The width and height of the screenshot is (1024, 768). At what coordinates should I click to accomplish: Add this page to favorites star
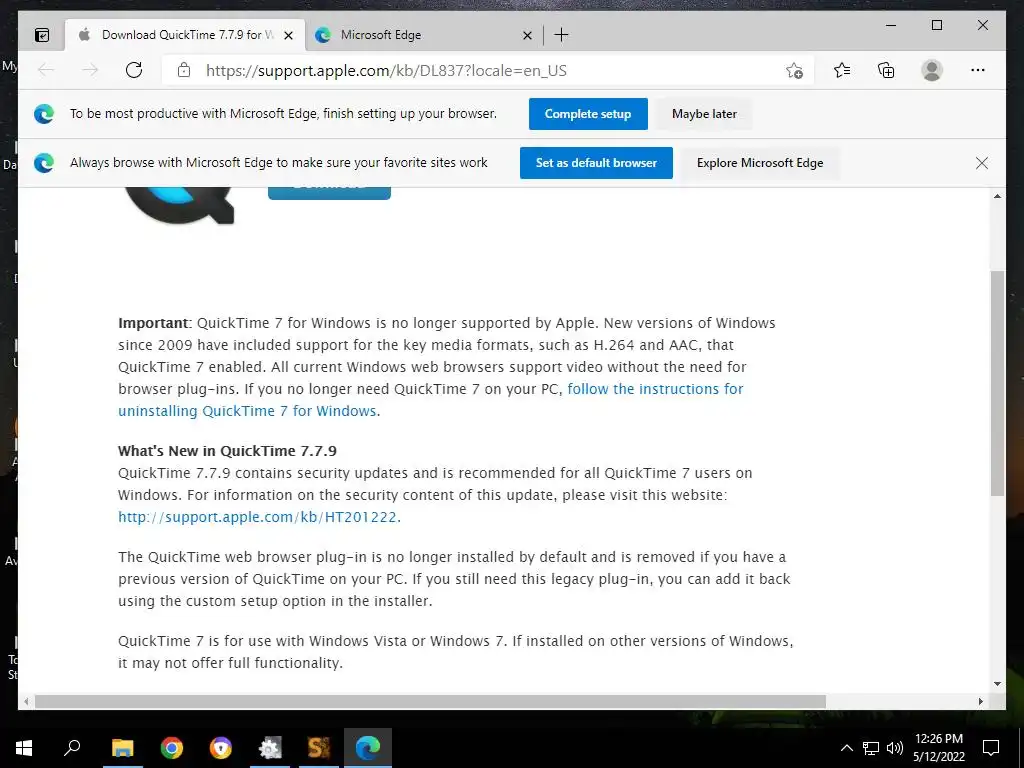pos(794,71)
